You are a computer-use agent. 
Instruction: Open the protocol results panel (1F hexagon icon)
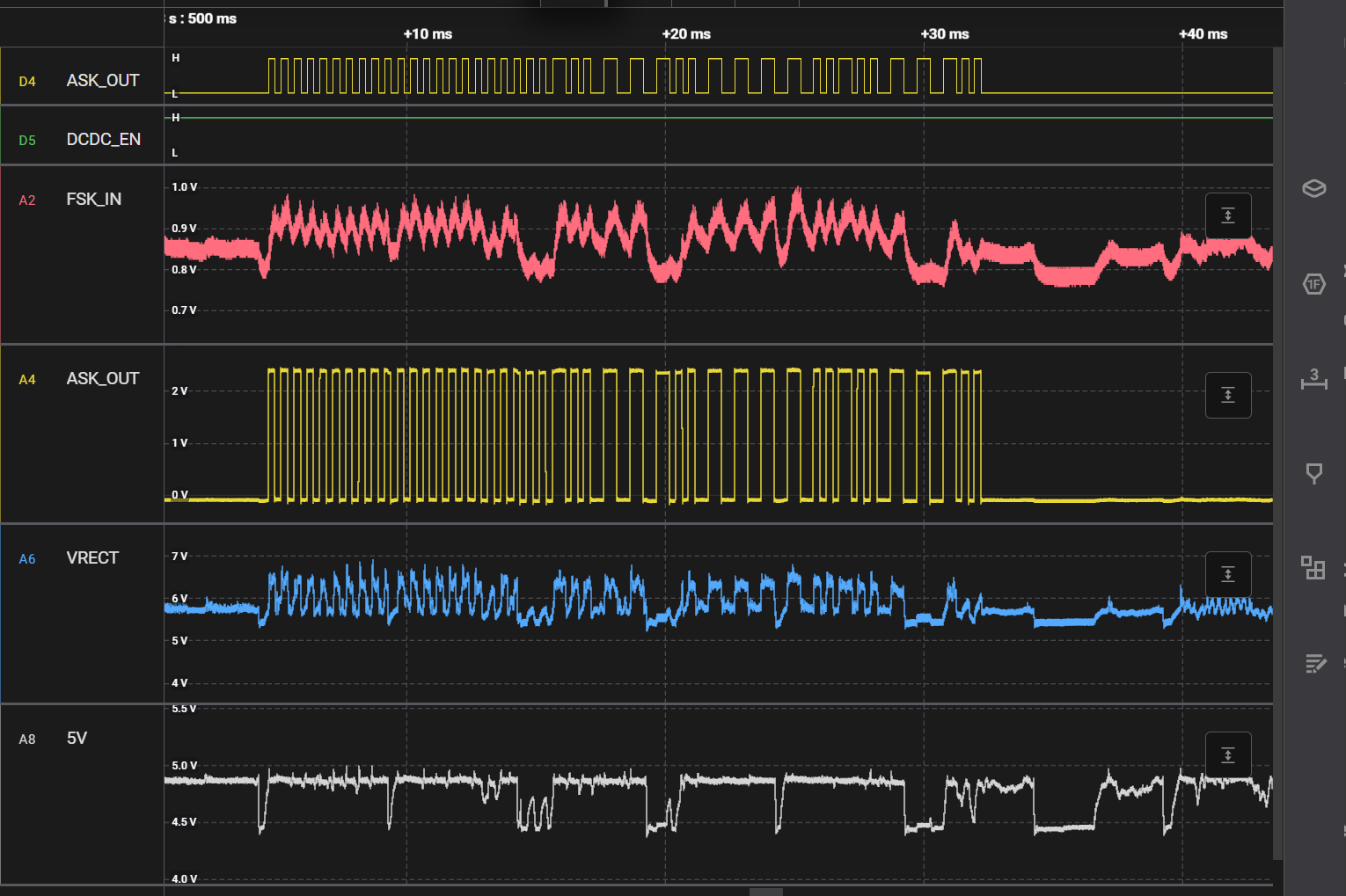click(1313, 283)
